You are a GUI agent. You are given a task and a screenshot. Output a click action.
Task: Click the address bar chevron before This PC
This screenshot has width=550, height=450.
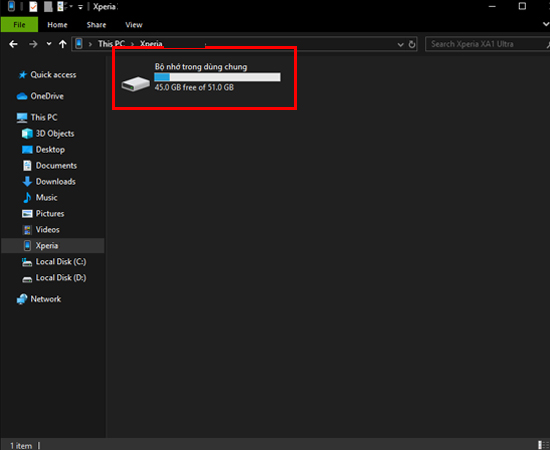[x=90, y=44]
